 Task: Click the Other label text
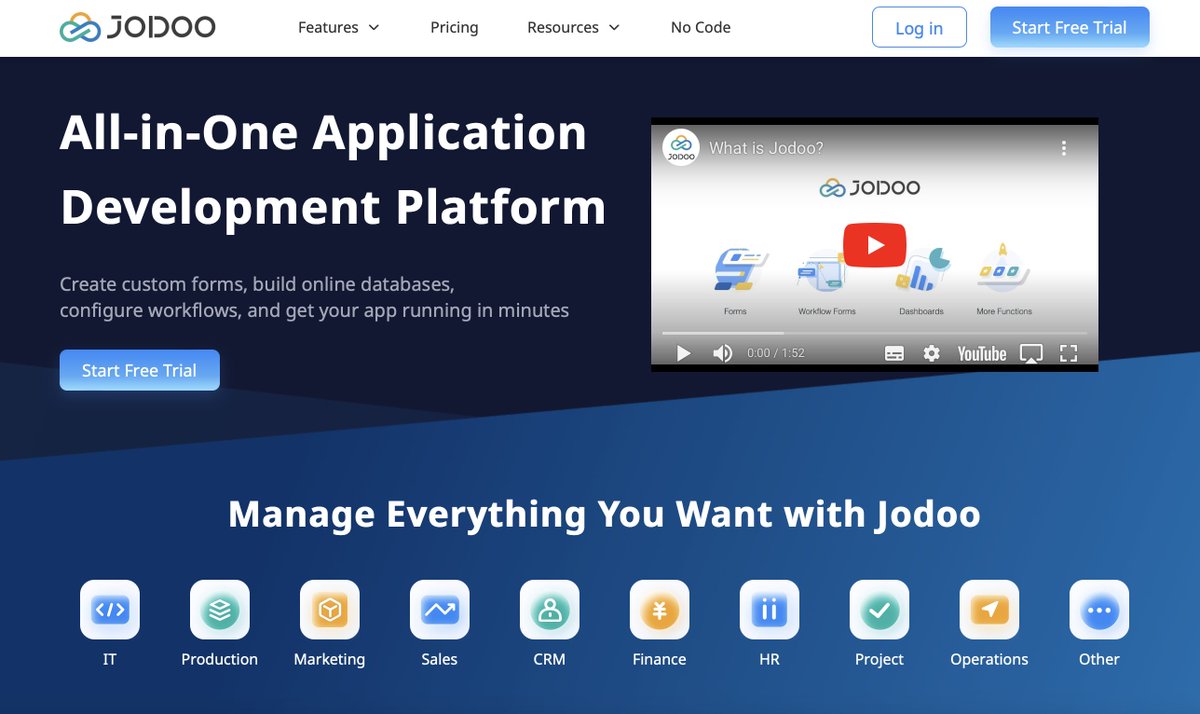click(1099, 659)
